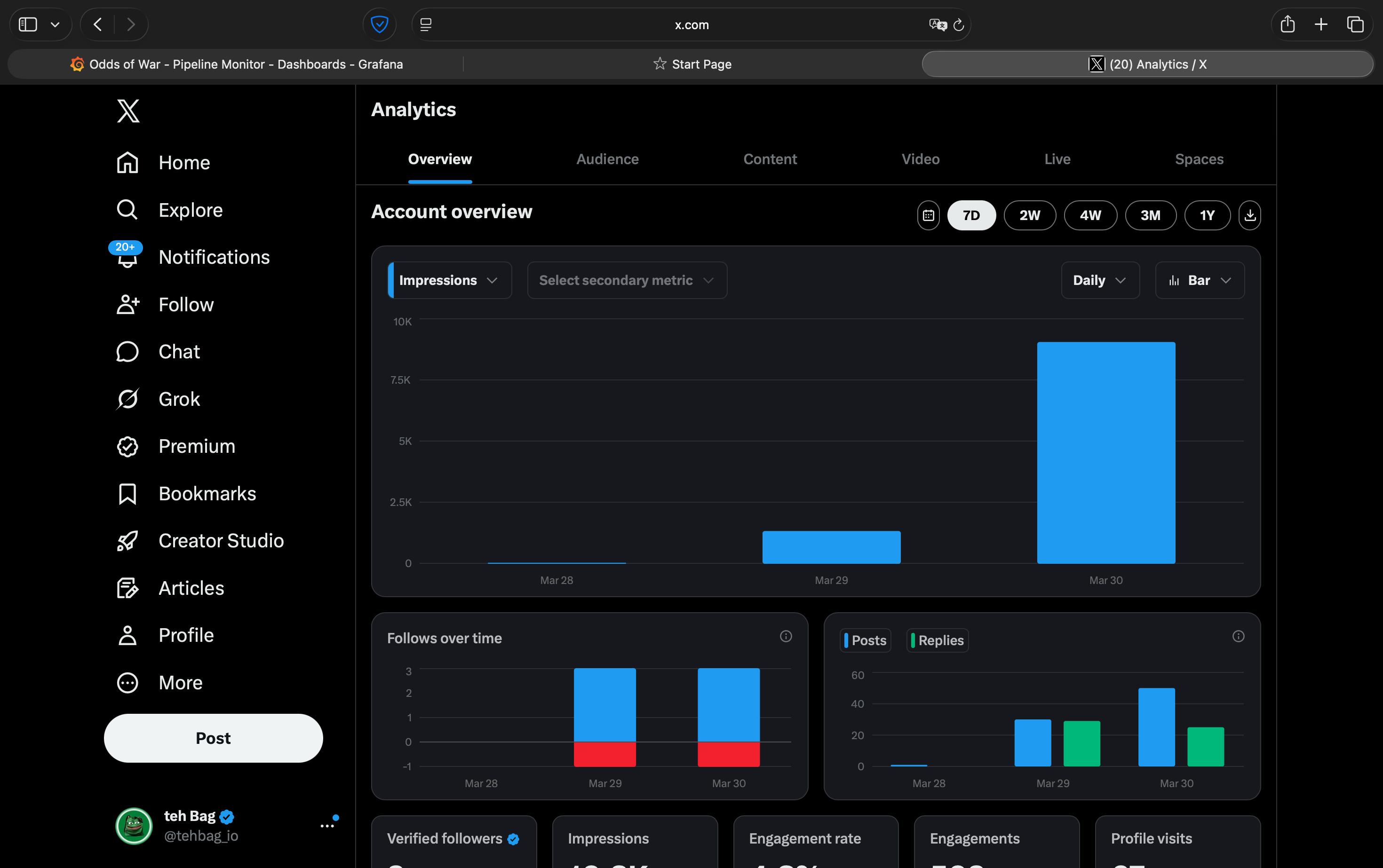
Task: Open the Premium page
Action: (x=176, y=446)
